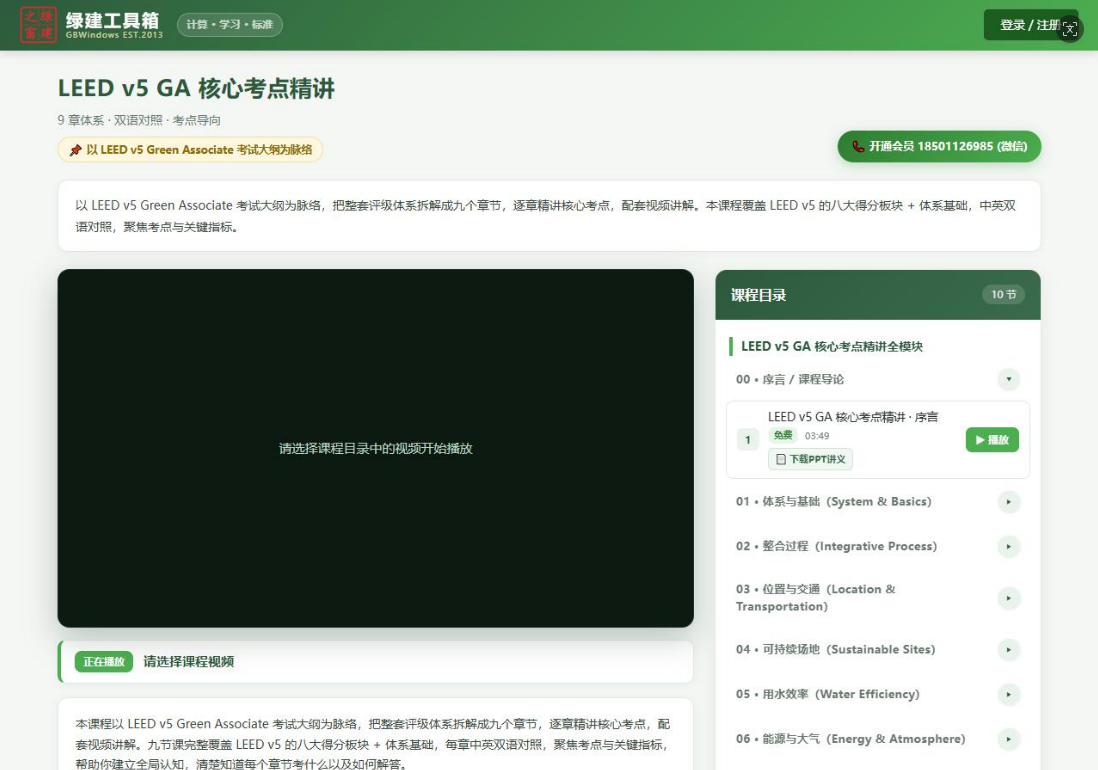
Task: Click the 以 LEED v5 Green Associate 考试大纲为脉络 tag
Action: (190, 150)
